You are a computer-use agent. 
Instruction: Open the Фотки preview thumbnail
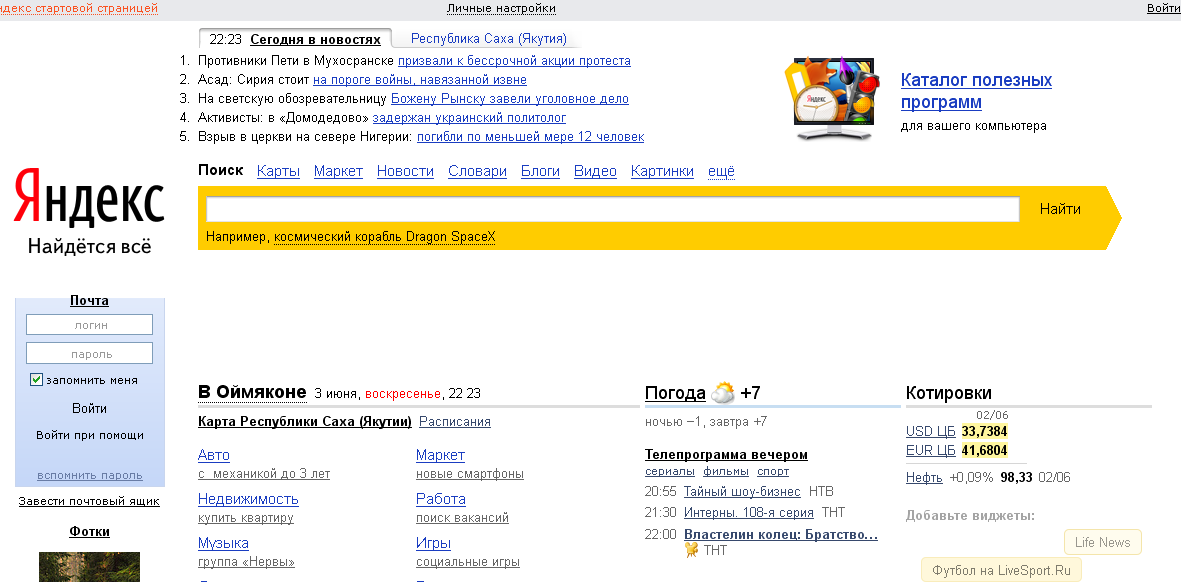(90, 567)
